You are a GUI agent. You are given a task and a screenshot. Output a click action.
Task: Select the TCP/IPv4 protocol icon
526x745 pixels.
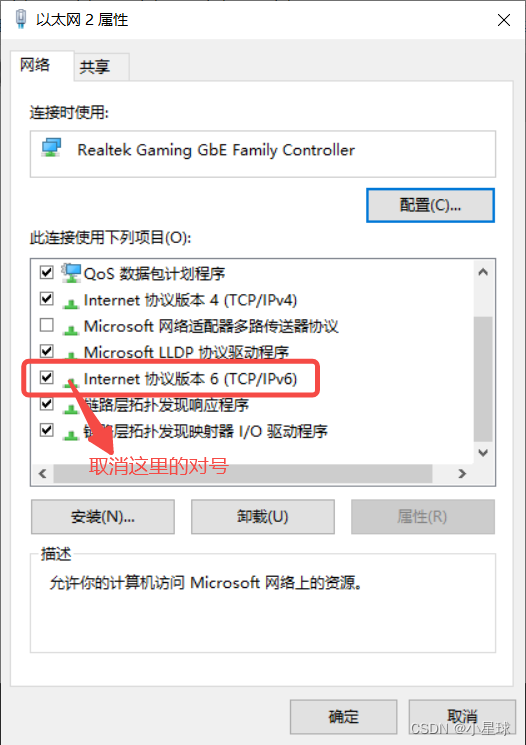click(x=71, y=303)
